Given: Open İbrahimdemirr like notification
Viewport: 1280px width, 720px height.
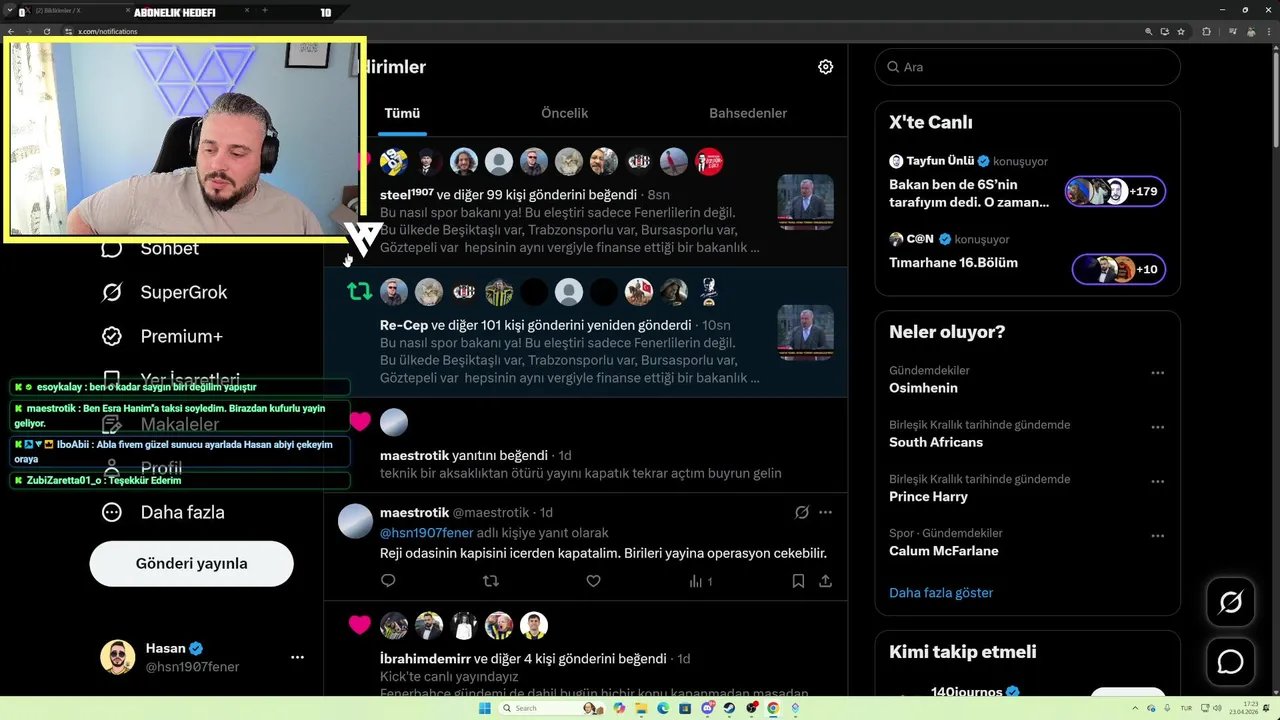Looking at the screenshot, I should (x=585, y=650).
